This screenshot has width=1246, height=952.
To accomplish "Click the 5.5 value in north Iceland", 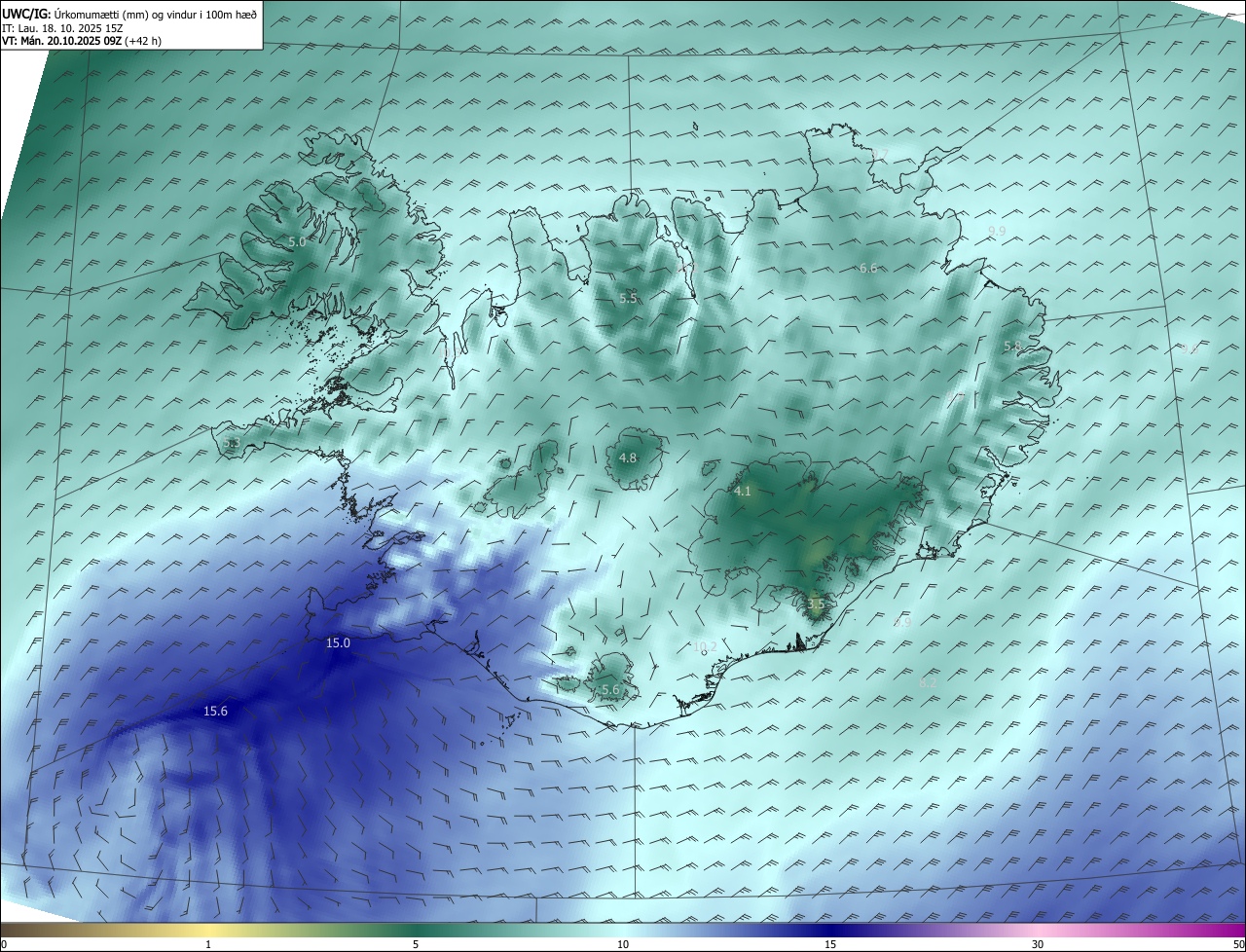I will point(628,299).
